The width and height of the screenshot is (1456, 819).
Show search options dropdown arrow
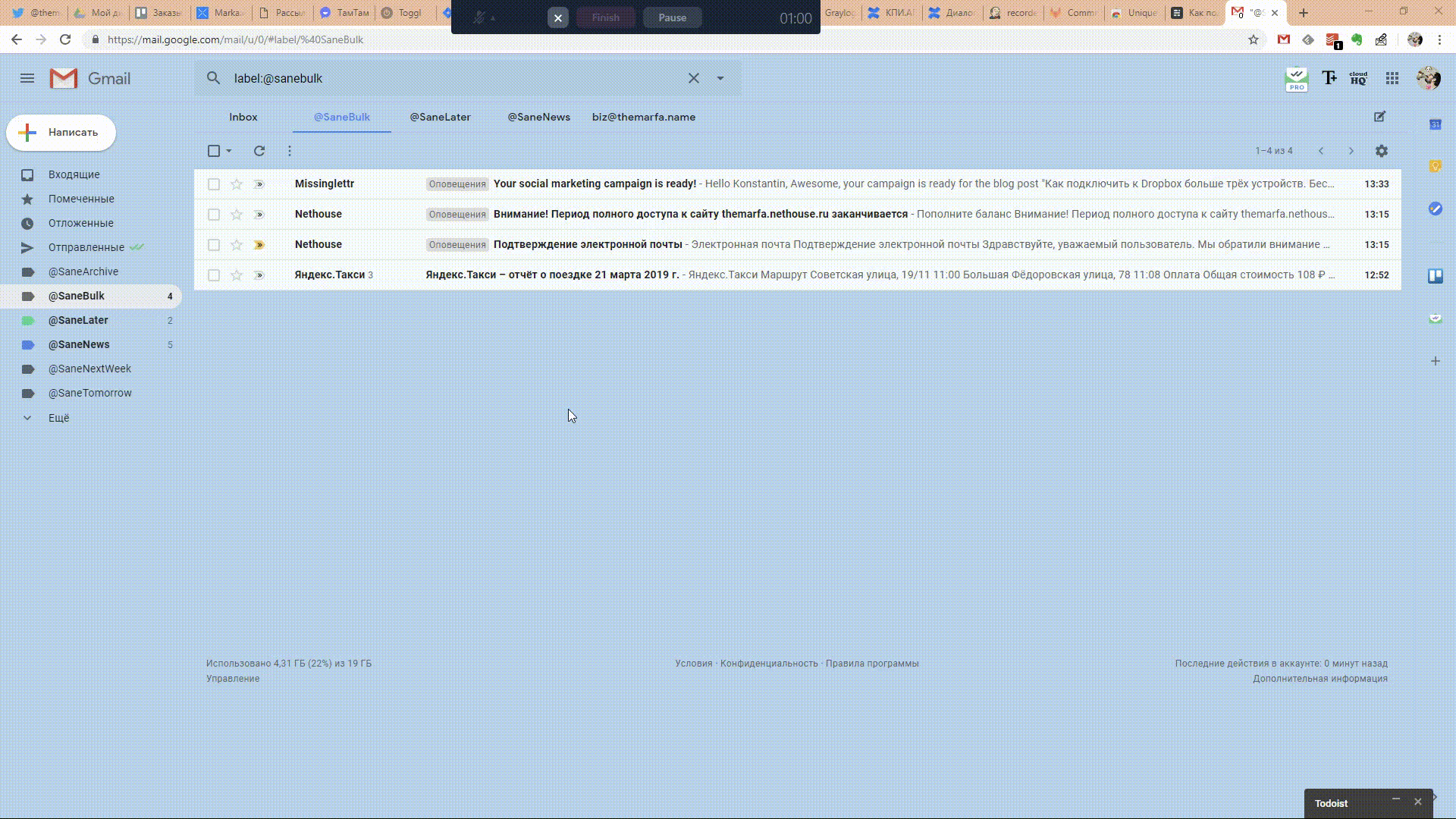pyautogui.click(x=720, y=78)
